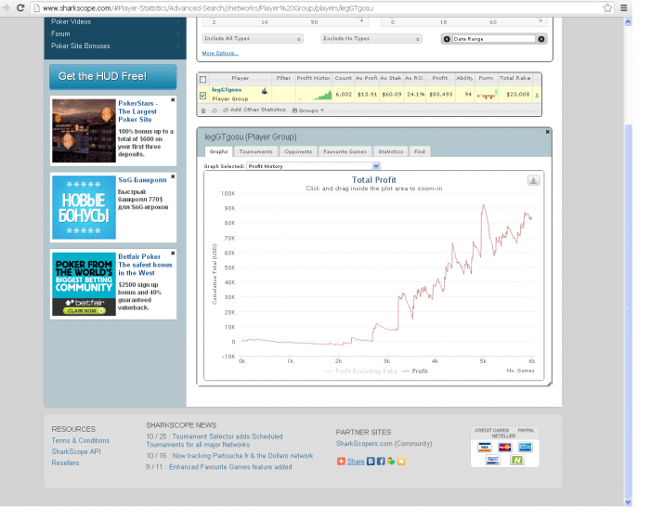Open the Opponents tab
The height and width of the screenshot is (520, 650).
coord(298,151)
